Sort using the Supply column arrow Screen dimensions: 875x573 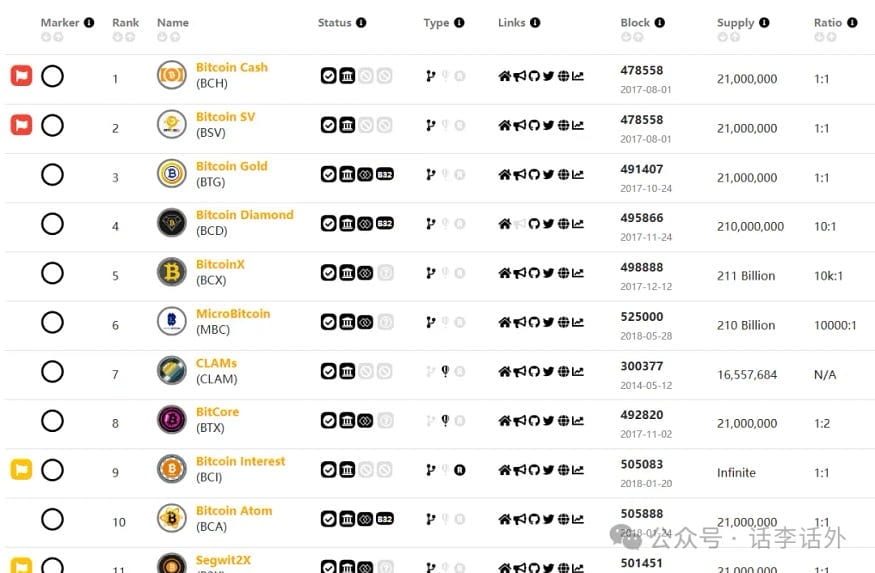(722, 37)
